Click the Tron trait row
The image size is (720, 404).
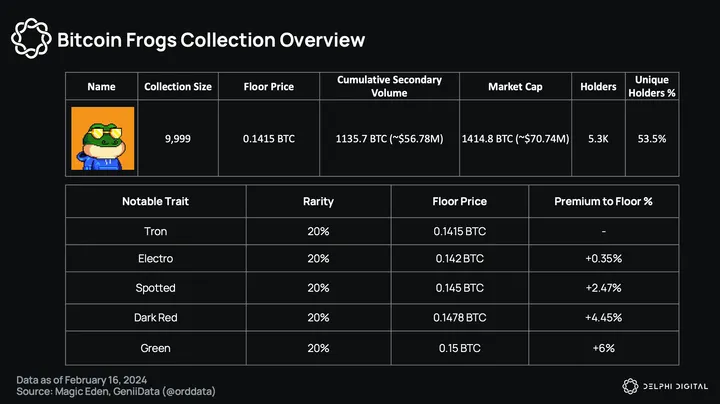point(155,231)
